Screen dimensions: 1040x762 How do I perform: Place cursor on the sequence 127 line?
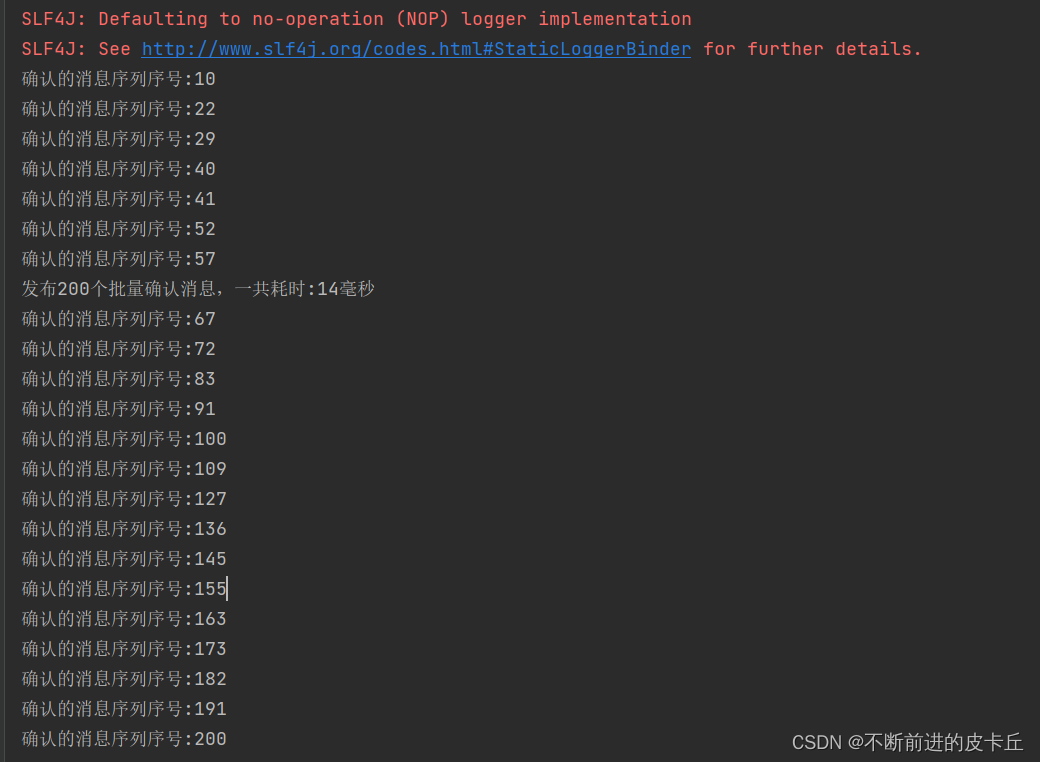coord(124,499)
